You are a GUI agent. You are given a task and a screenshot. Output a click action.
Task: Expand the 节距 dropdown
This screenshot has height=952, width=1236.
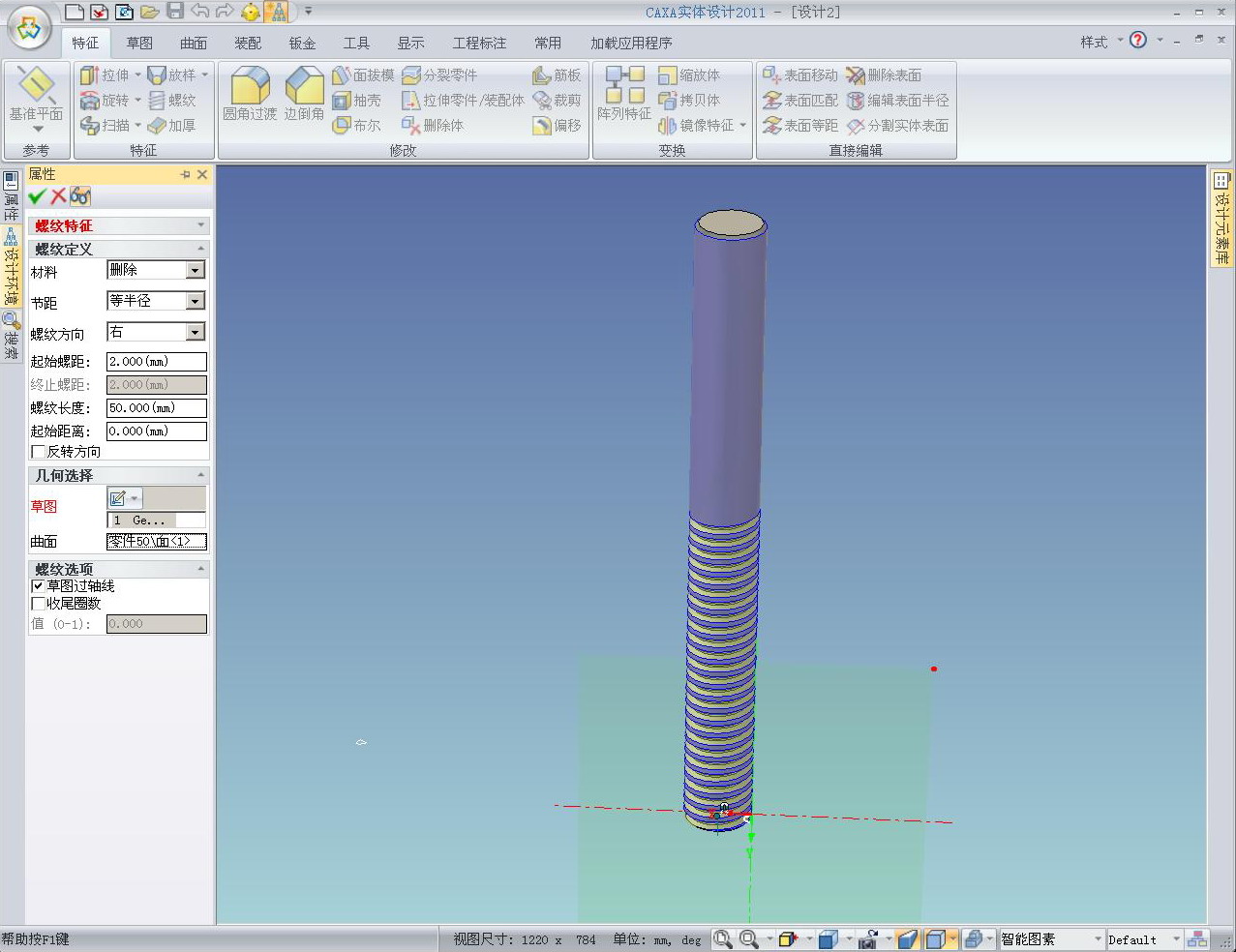click(x=196, y=302)
